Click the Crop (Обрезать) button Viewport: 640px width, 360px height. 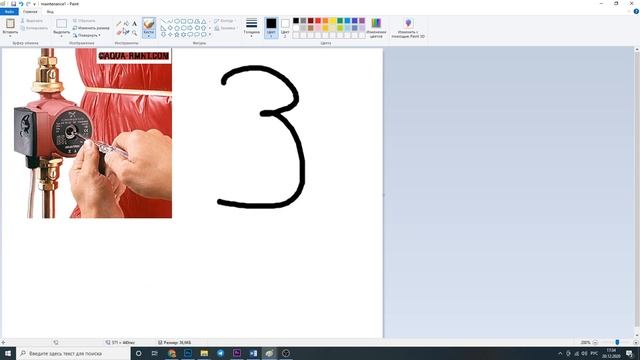84,20
